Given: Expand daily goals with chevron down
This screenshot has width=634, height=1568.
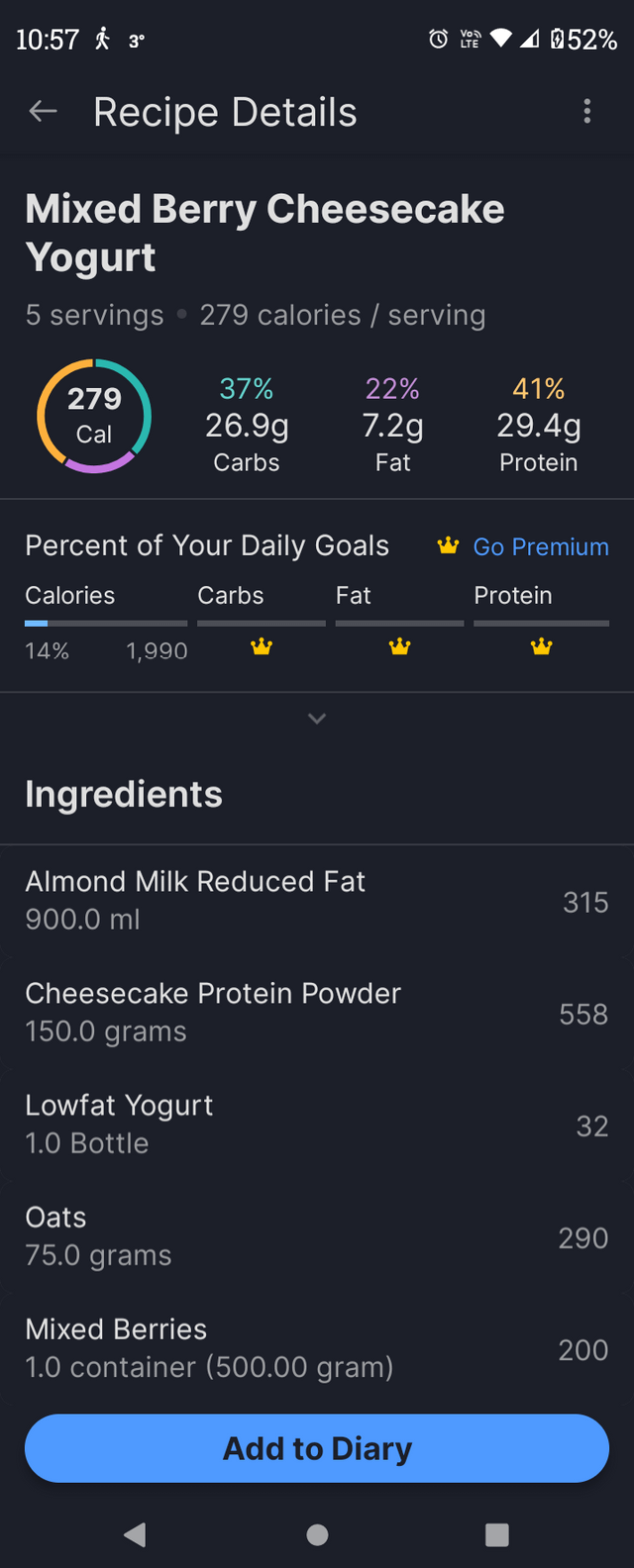Looking at the screenshot, I should tap(317, 719).
